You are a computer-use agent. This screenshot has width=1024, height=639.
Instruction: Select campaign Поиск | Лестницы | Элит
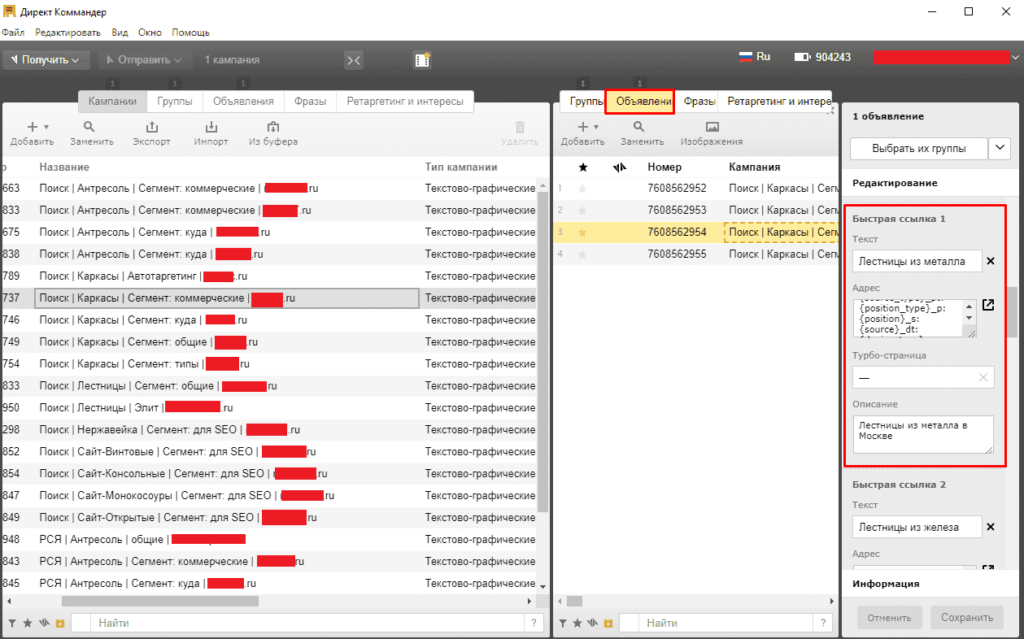(226, 408)
